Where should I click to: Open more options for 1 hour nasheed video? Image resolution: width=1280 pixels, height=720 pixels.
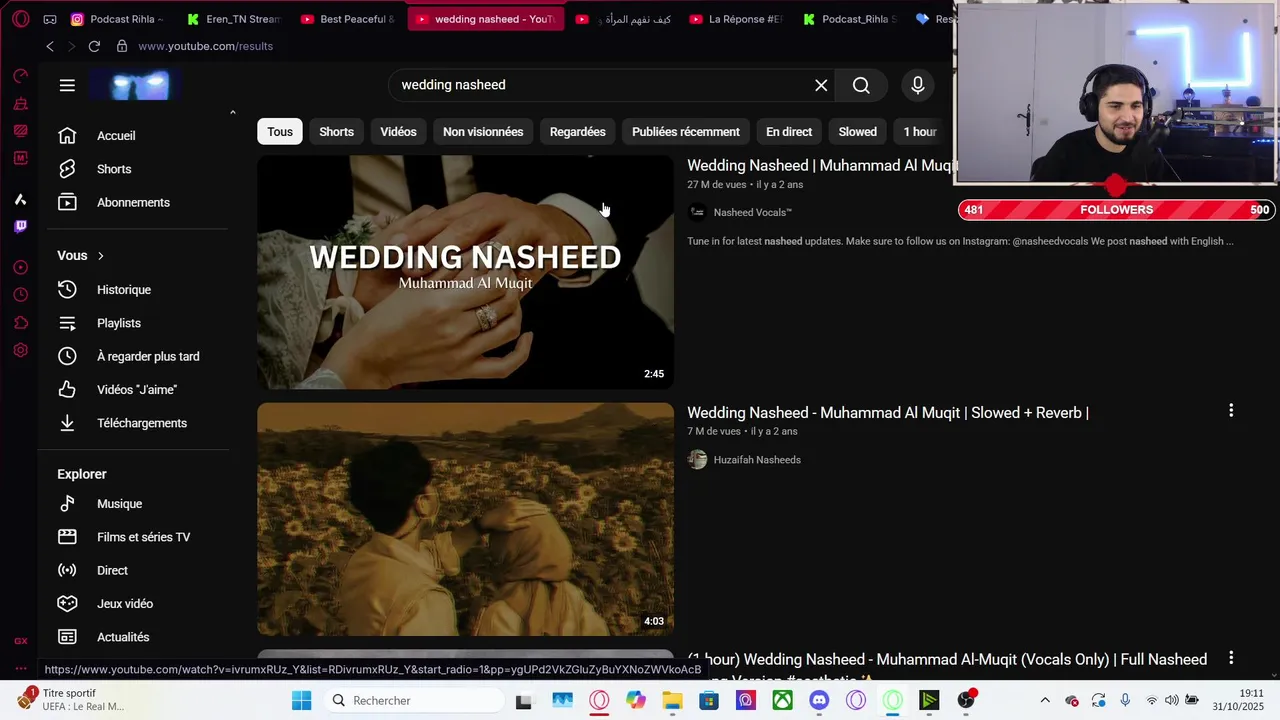1231,658
